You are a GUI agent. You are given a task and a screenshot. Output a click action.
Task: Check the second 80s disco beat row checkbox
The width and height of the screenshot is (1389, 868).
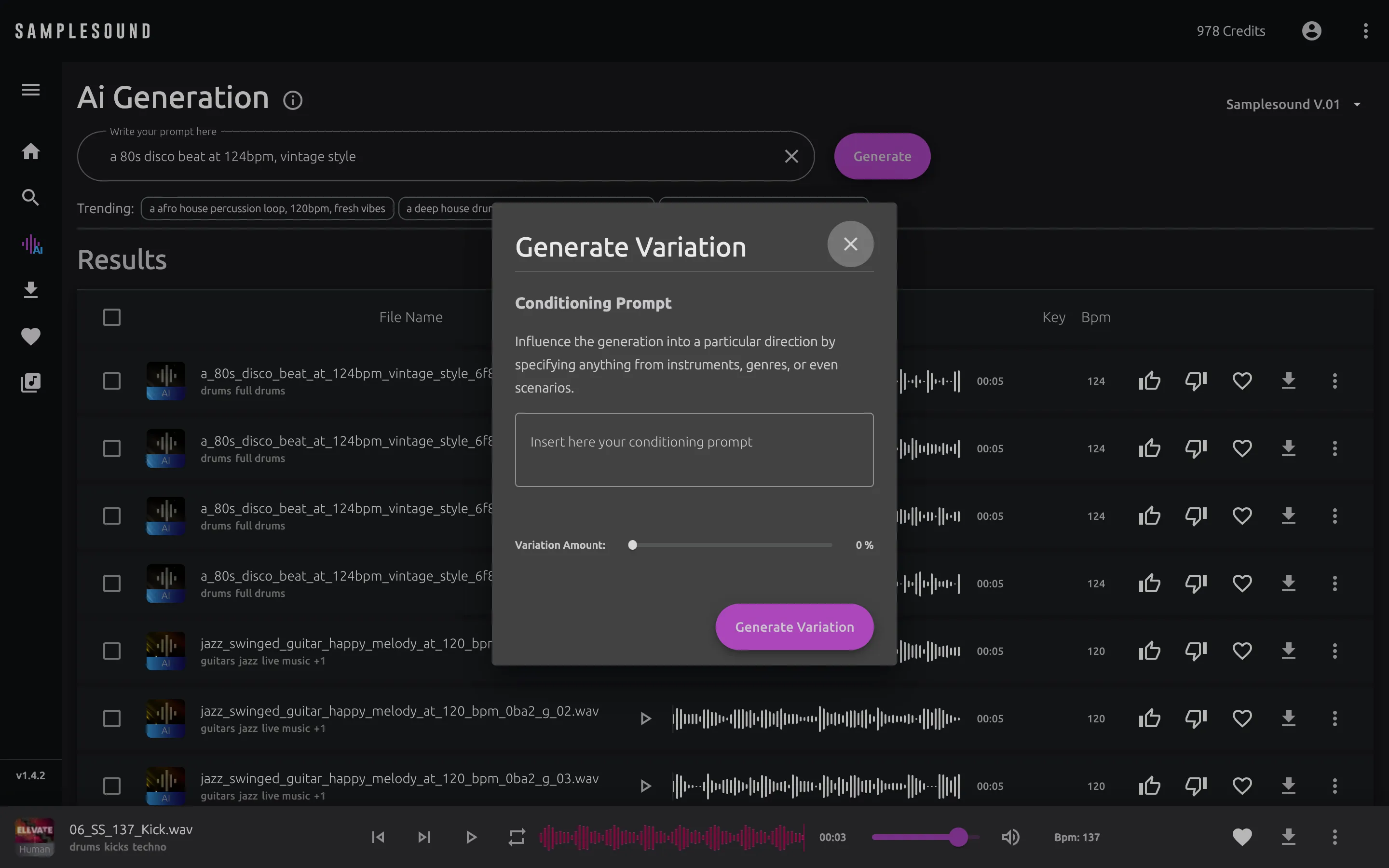pyautogui.click(x=112, y=448)
